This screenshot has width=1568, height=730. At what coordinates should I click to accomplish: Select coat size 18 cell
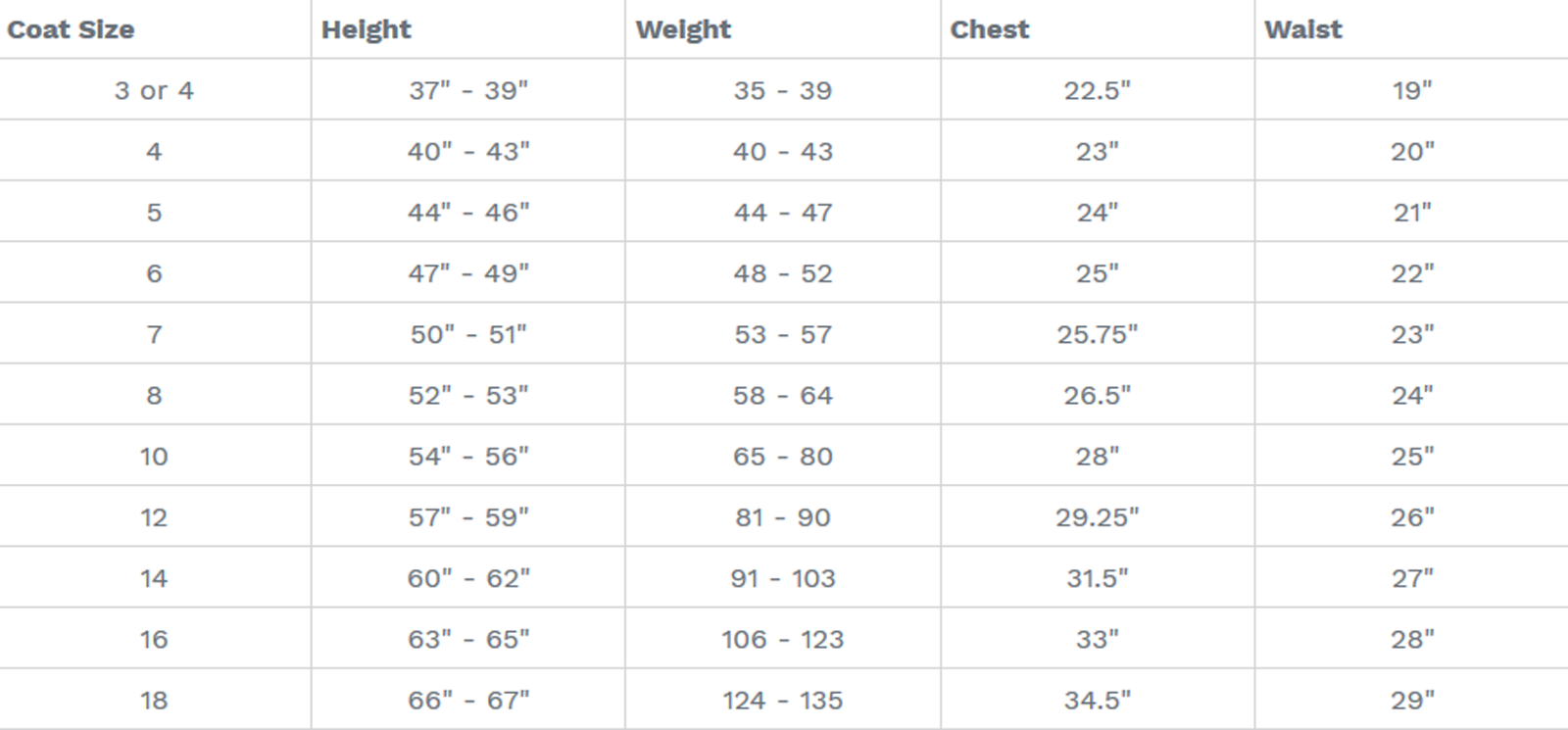point(154,701)
